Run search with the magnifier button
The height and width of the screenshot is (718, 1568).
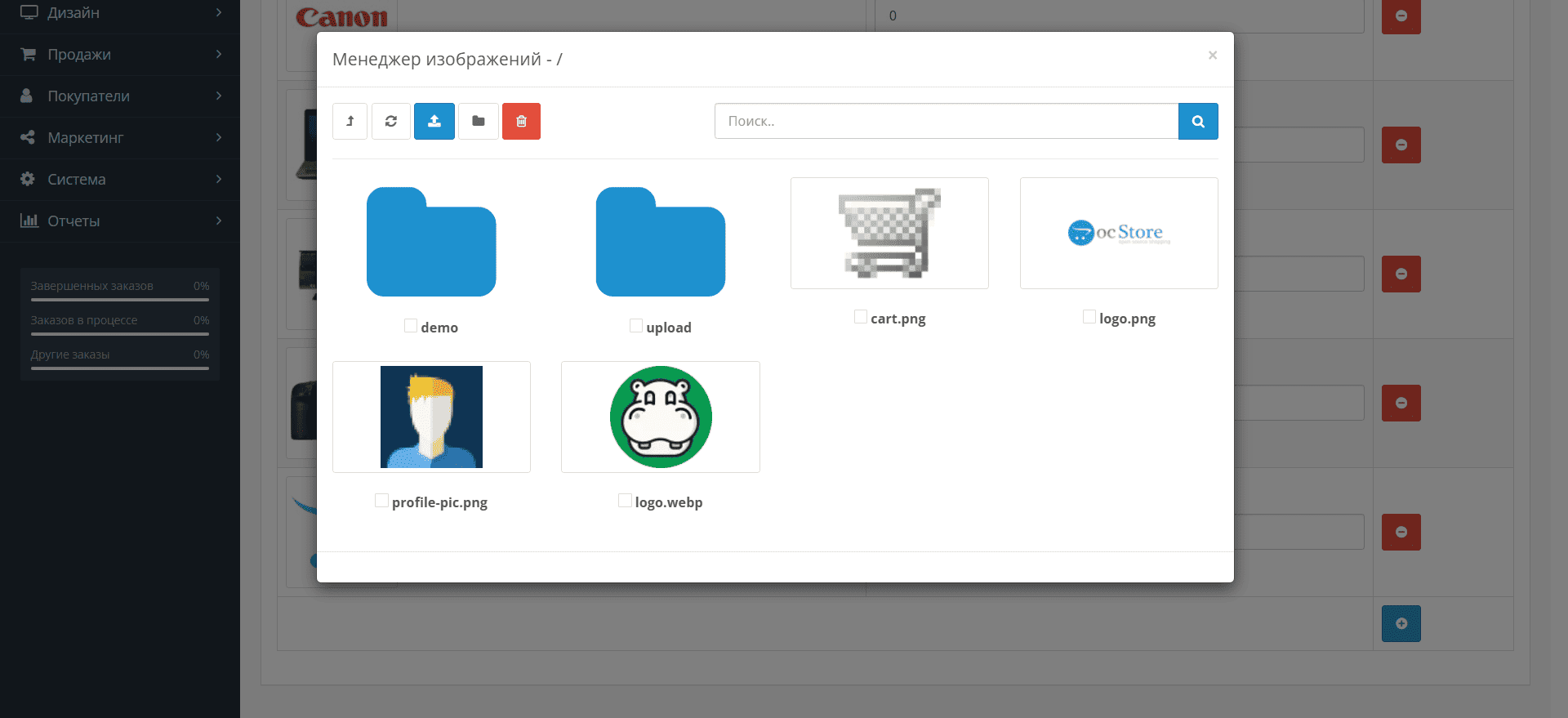click(x=1198, y=121)
